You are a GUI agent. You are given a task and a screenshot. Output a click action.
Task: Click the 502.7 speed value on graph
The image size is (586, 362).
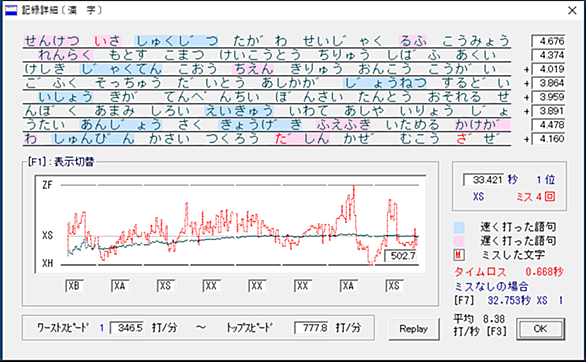coord(400,256)
